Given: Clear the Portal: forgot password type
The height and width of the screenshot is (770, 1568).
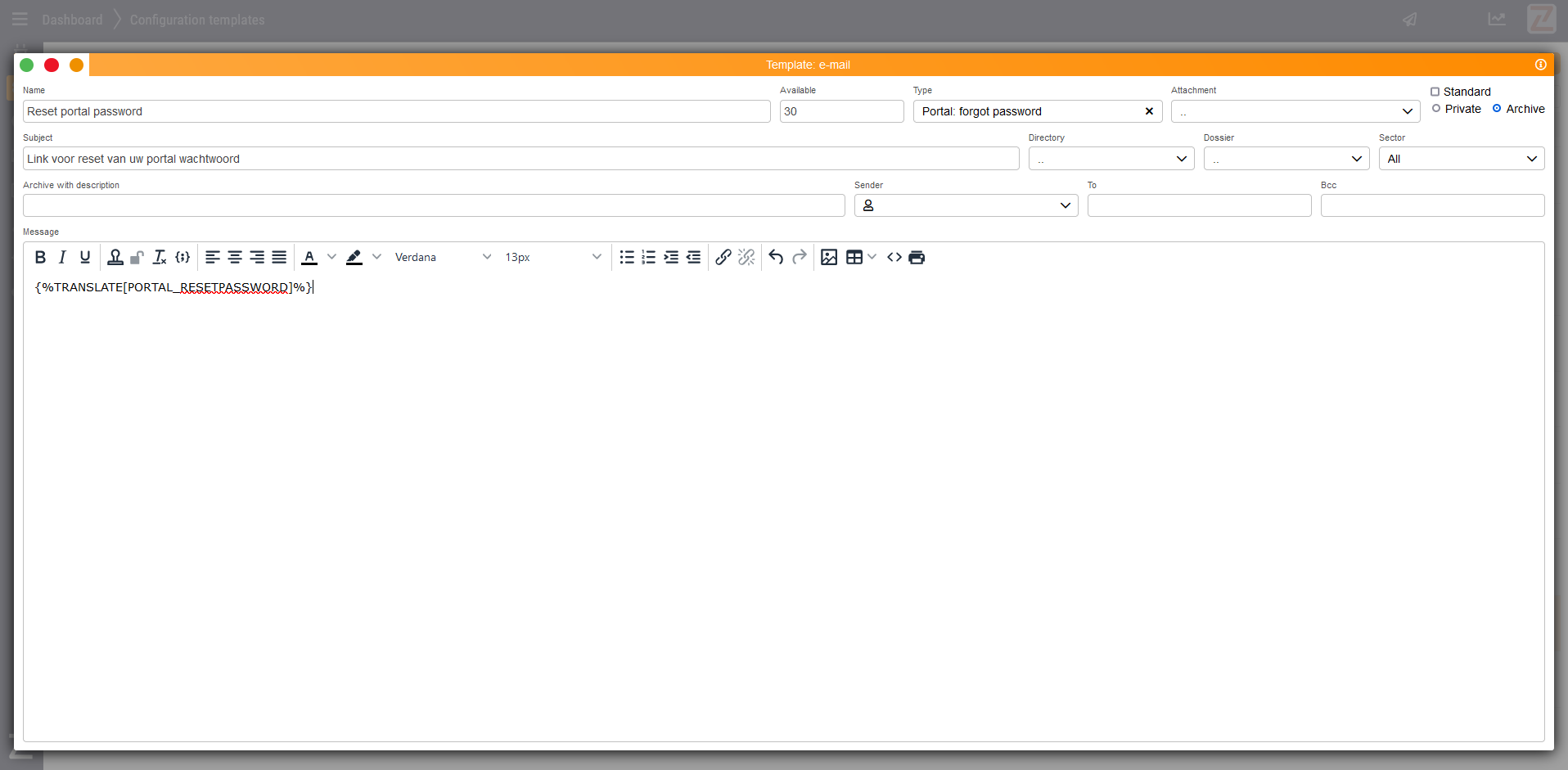Looking at the screenshot, I should point(1149,111).
